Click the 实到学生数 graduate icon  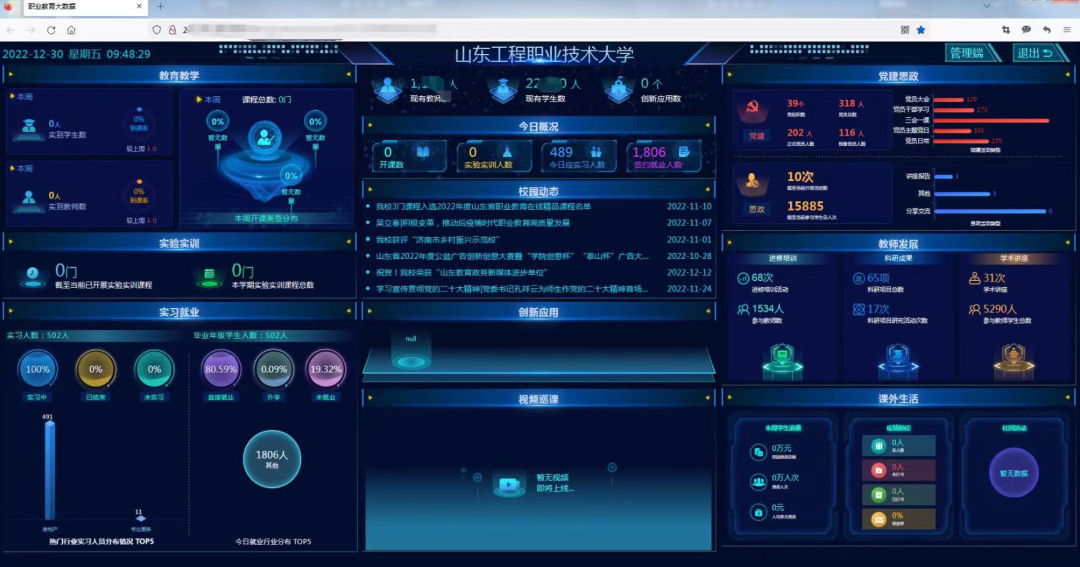[28, 128]
